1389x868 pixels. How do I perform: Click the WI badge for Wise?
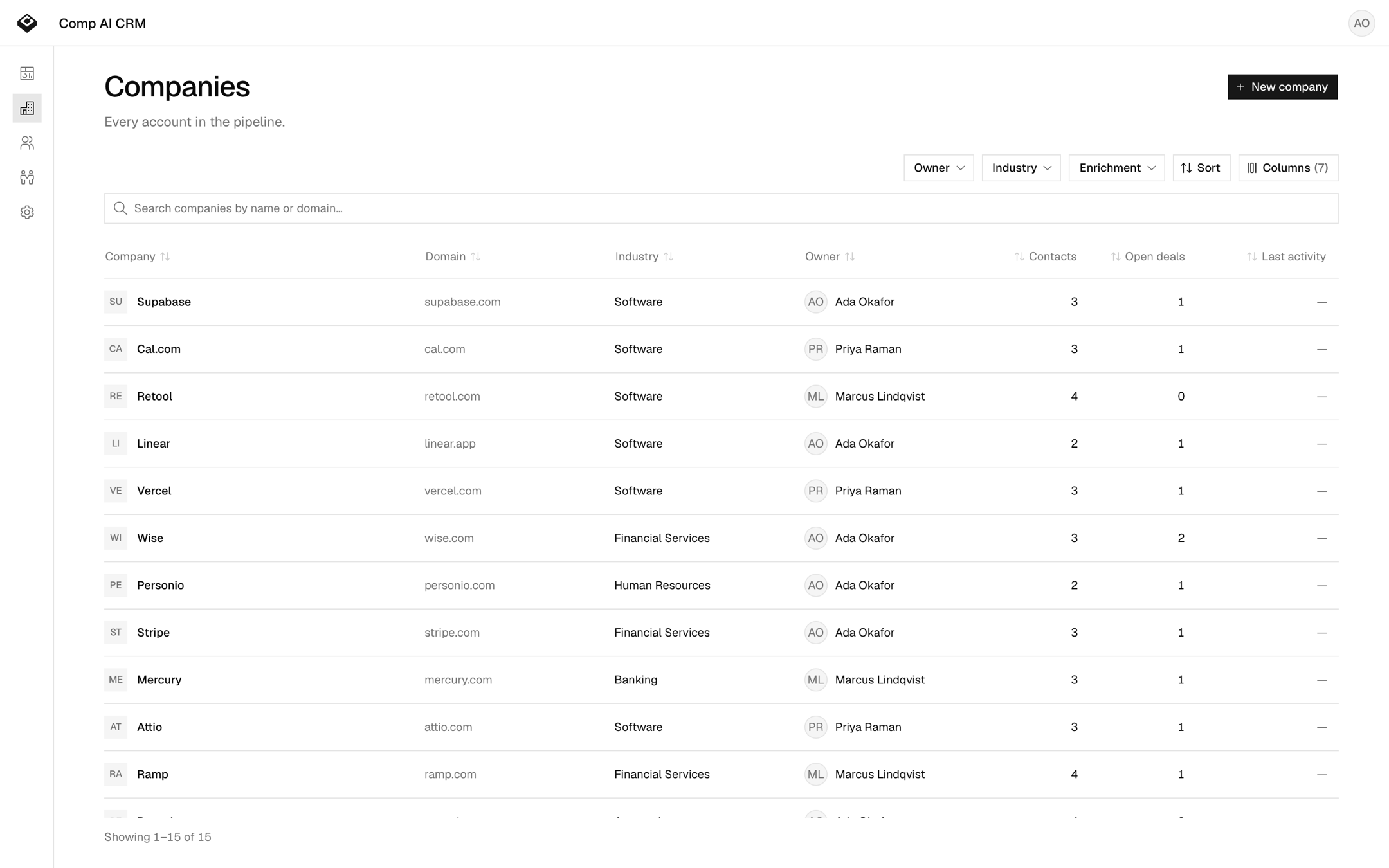click(x=116, y=538)
